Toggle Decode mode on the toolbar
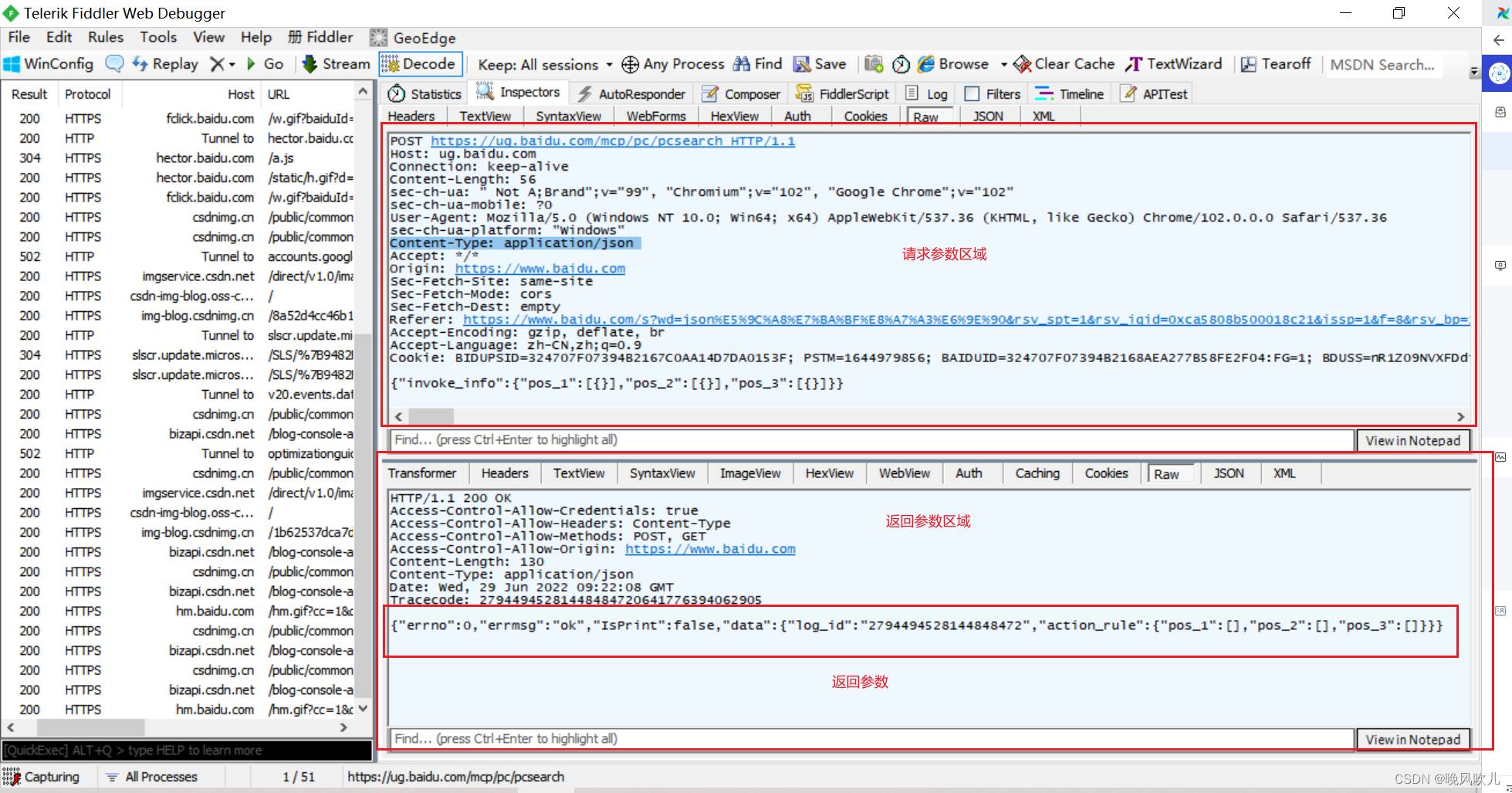The width and height of the screenshot is (1512, 793). [x=419, y=64]
